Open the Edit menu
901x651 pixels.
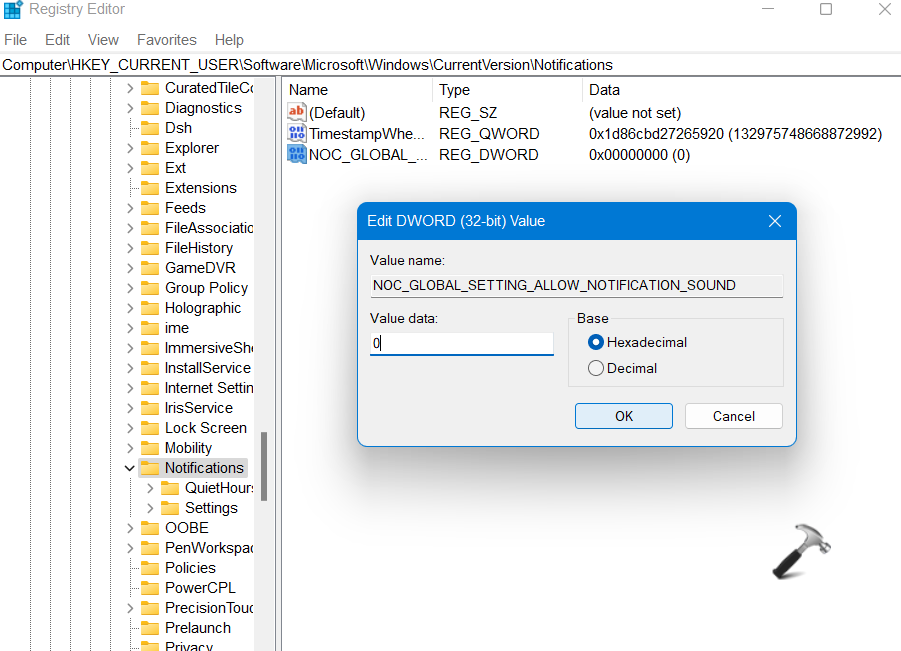[x=58, y=40]
